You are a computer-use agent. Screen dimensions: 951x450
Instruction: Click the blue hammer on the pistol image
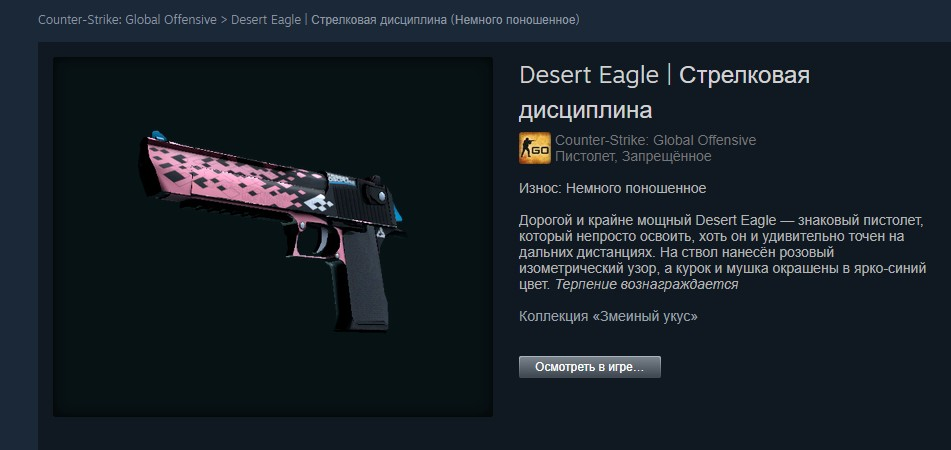pyautogui.click(x=398, y=213)
